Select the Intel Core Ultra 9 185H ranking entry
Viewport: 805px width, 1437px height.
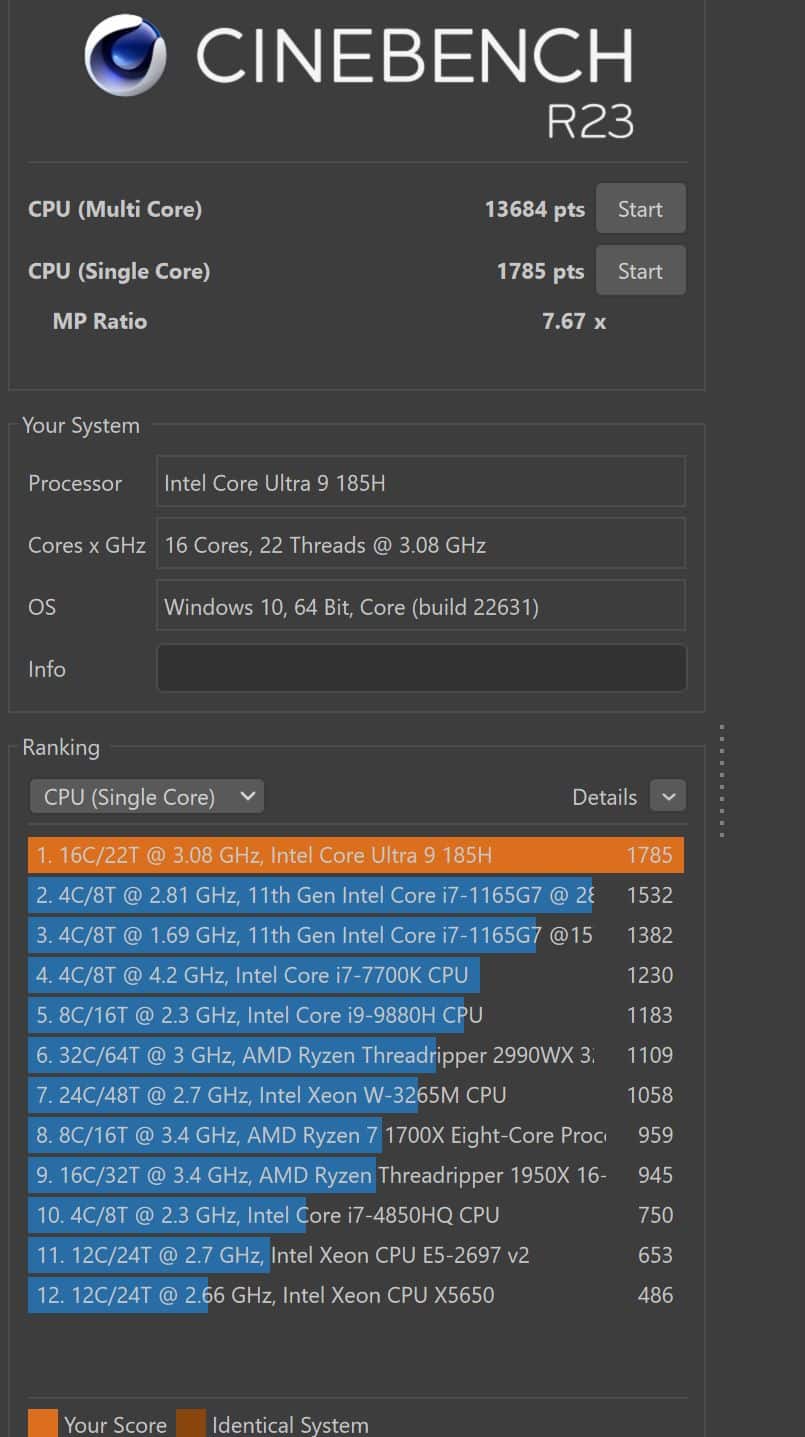[356, 855]
